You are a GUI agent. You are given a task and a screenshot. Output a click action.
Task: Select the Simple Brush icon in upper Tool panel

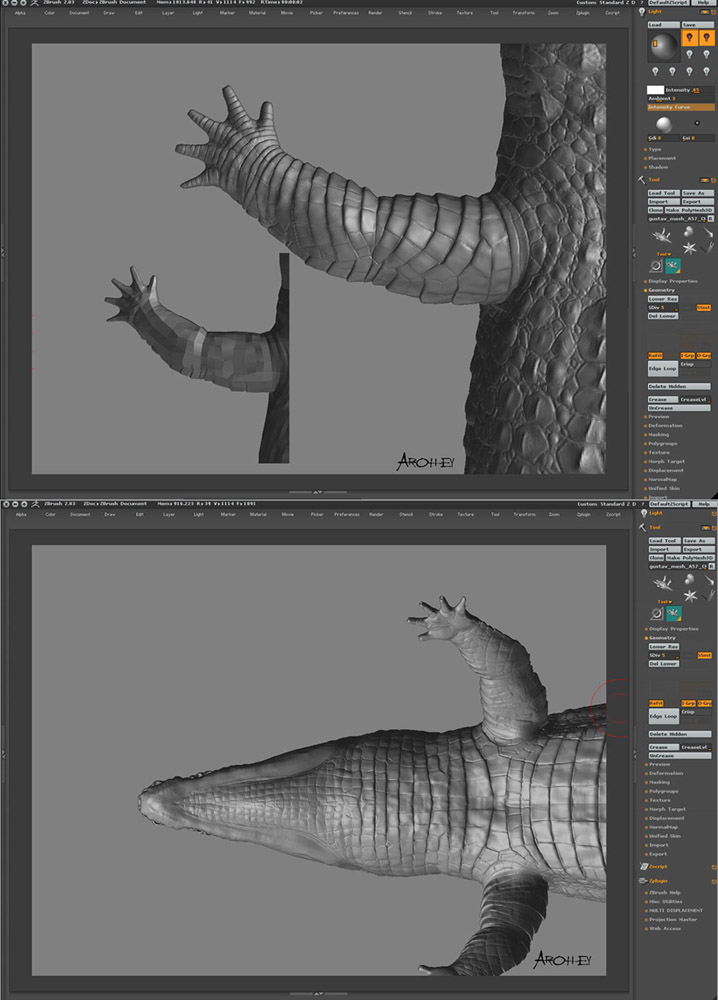pos(656,265)
